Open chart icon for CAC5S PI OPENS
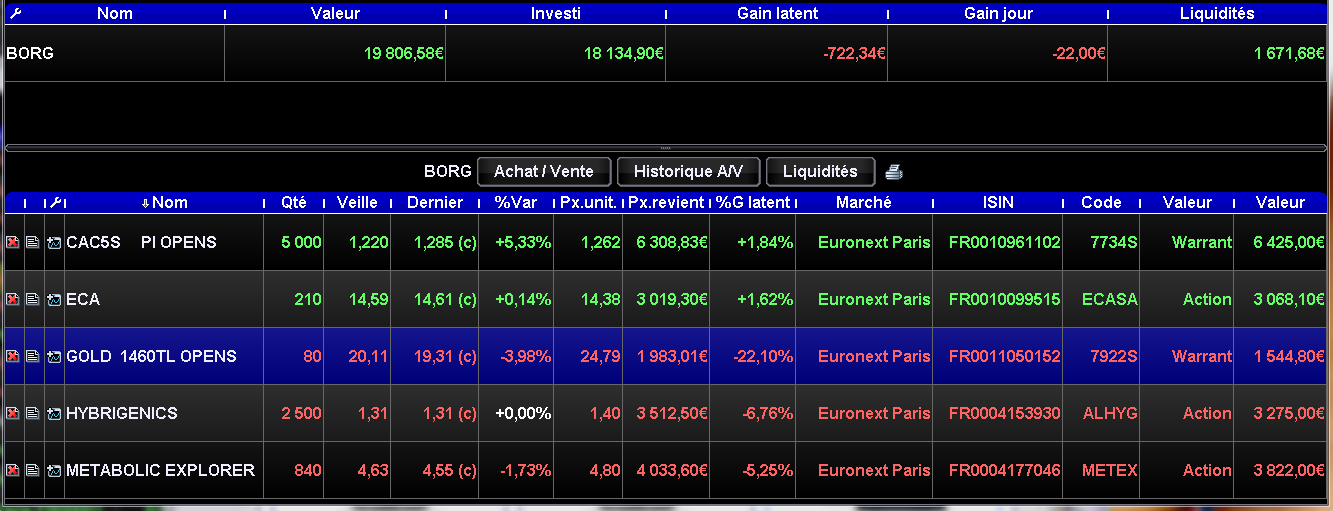This screenshot has height=511, width=1333. (x=54, y=242)
